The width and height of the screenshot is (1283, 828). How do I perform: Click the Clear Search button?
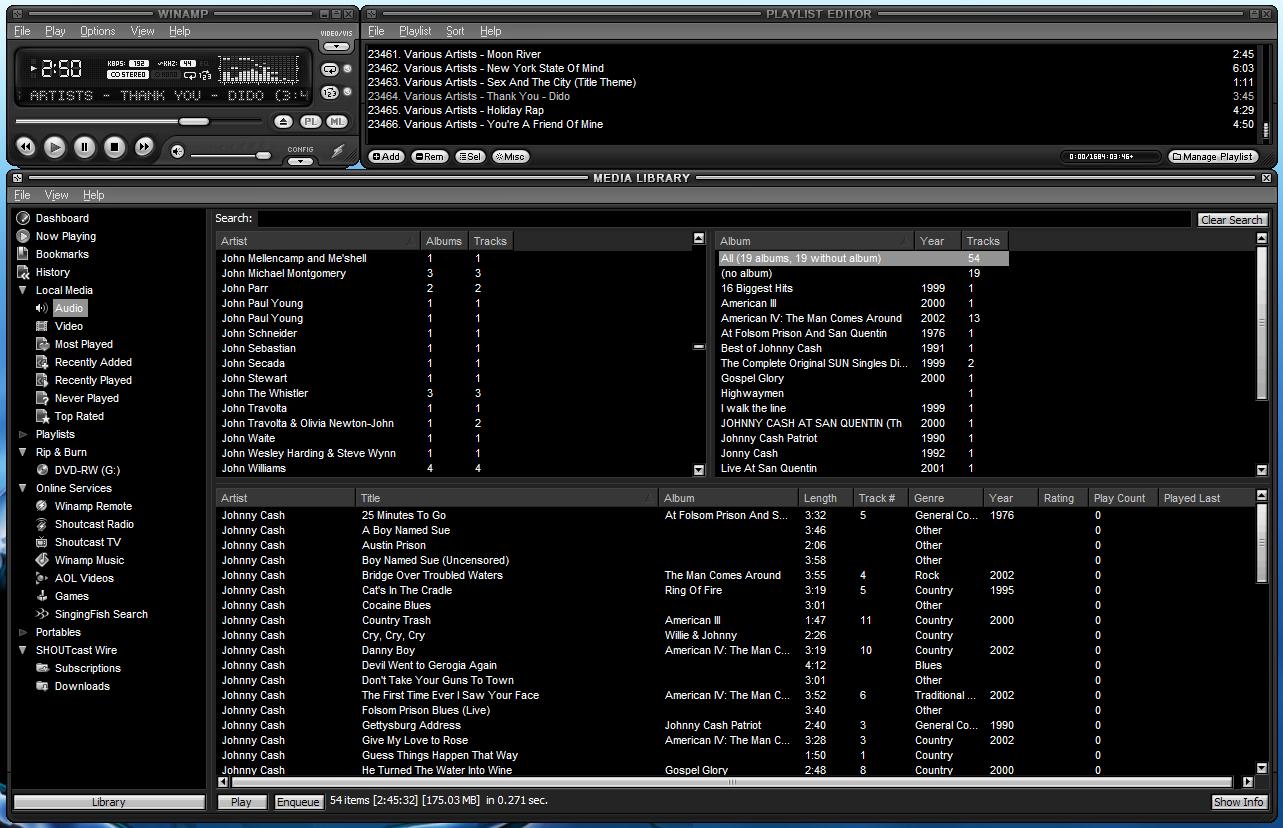pos(1231,219)
